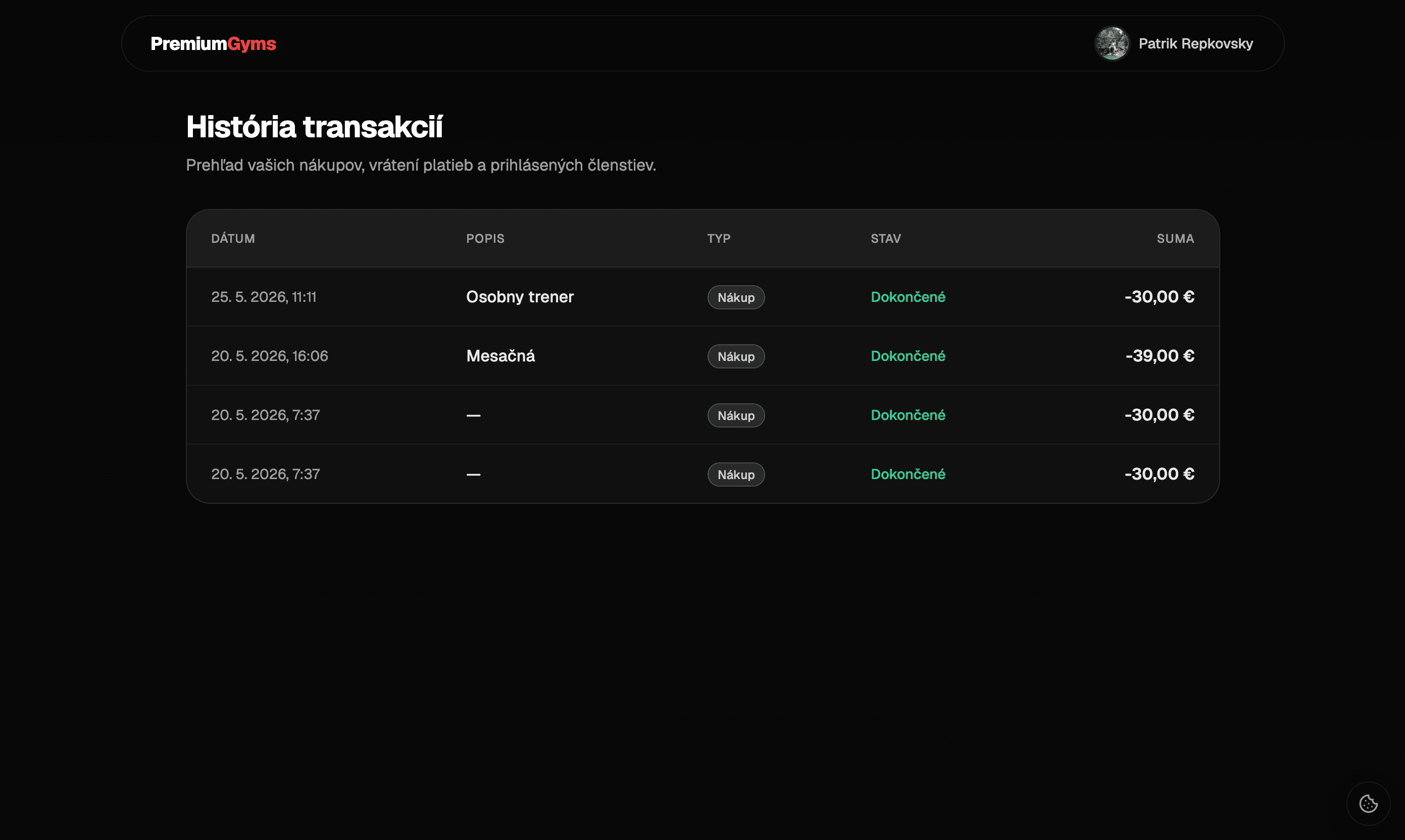
Task: Select the Nákup badge in the Mesačná row
Action: coord(736,356)
